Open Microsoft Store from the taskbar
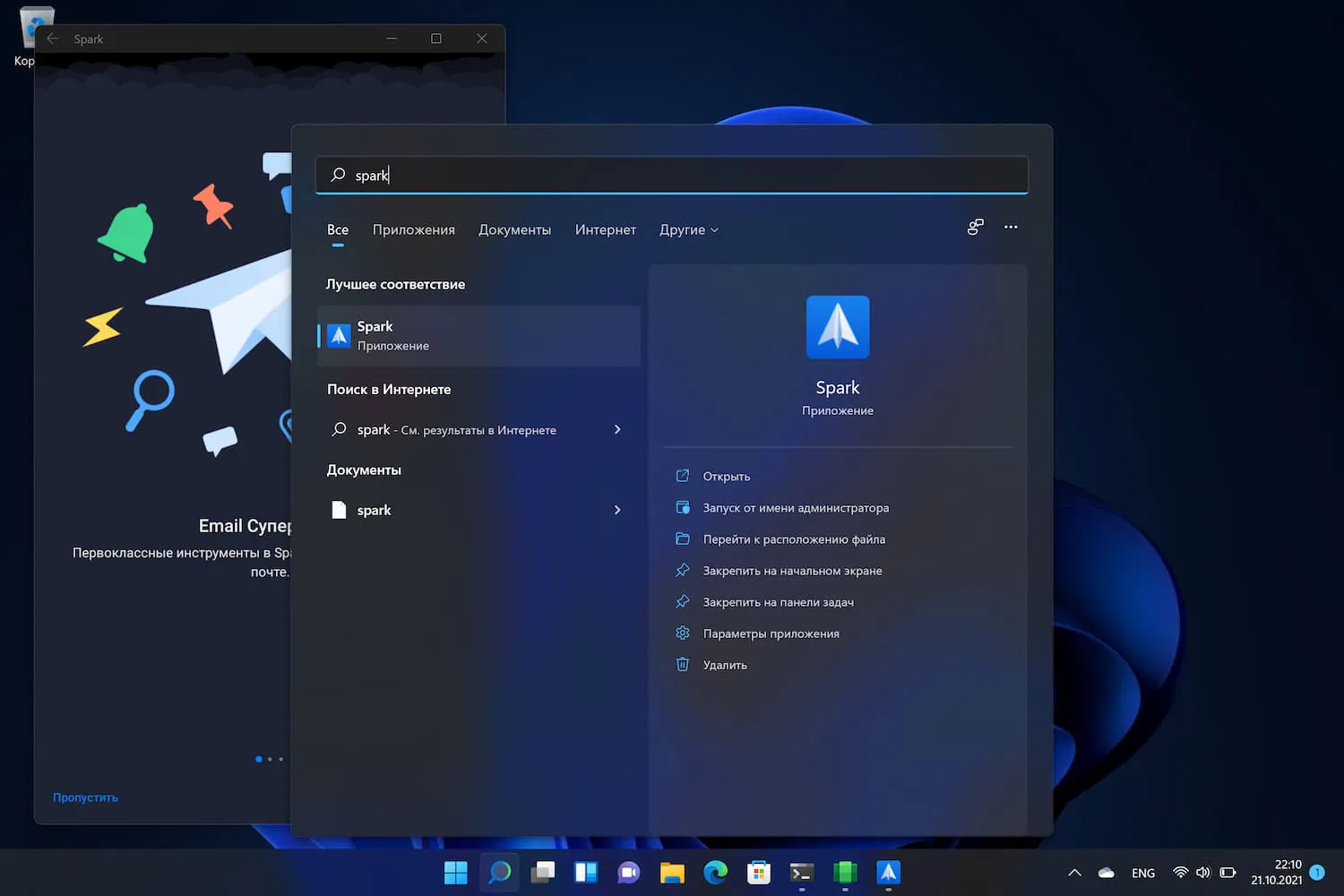This screenshot has height=896, width=1344. point(759,873)
